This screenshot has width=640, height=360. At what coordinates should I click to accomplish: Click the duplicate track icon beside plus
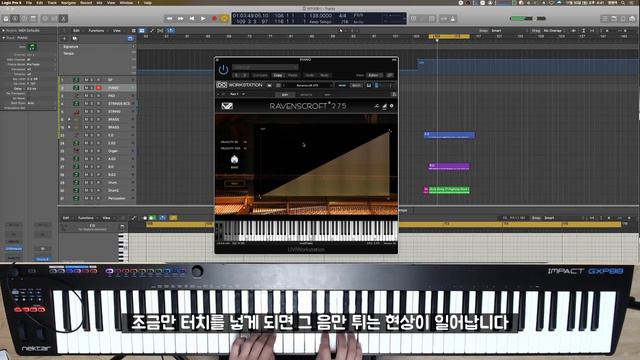pos(75,39)
